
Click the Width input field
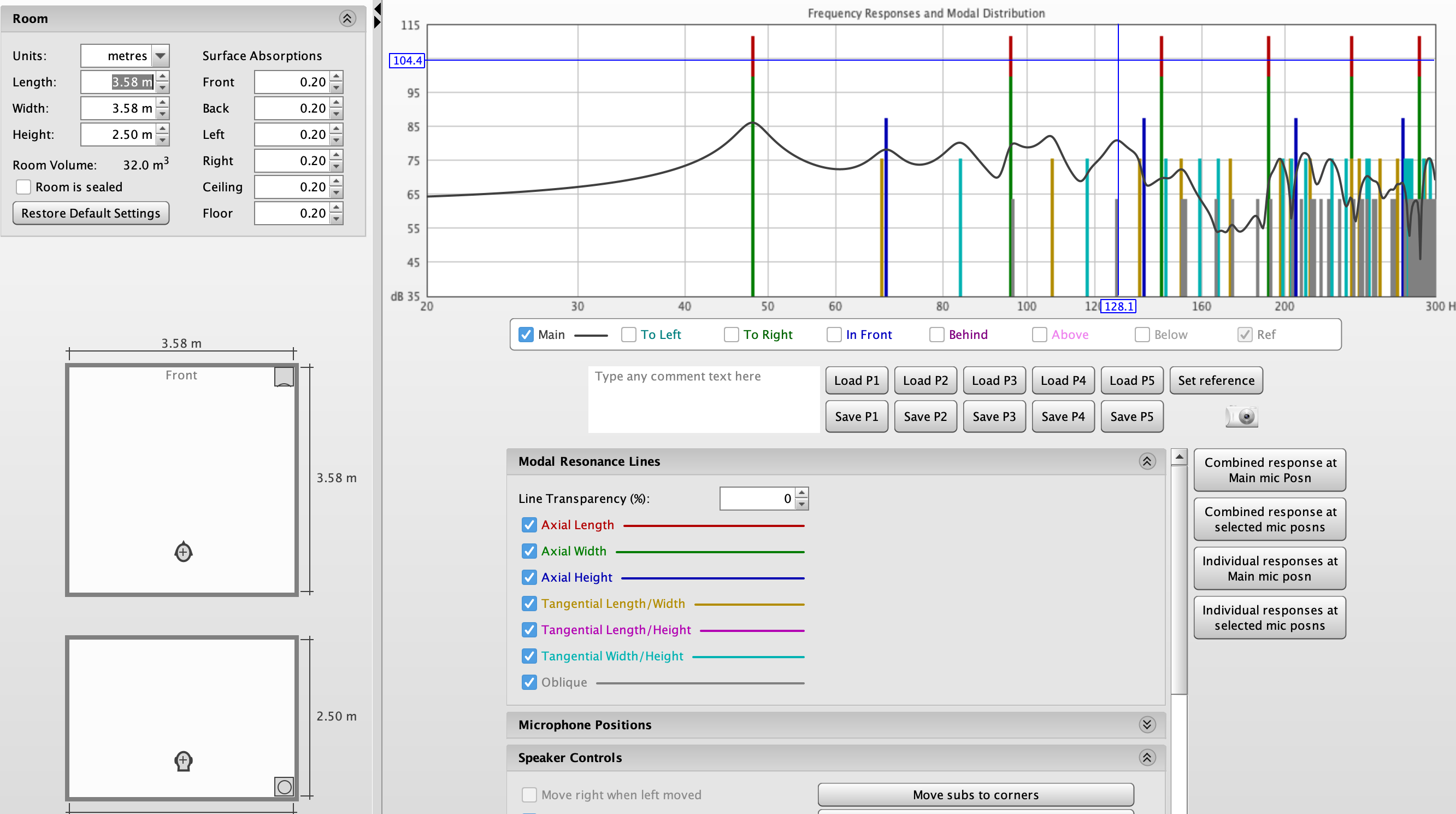click(119, 108)
